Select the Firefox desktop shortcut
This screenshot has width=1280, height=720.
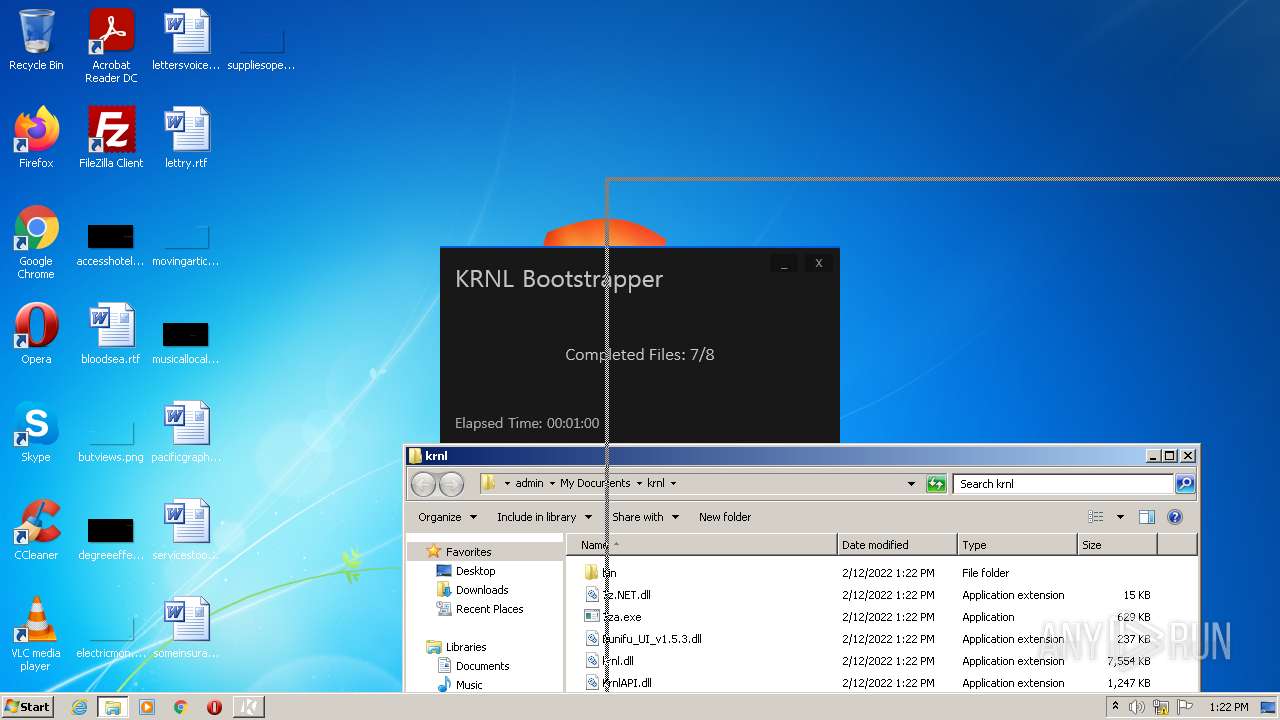36,138
